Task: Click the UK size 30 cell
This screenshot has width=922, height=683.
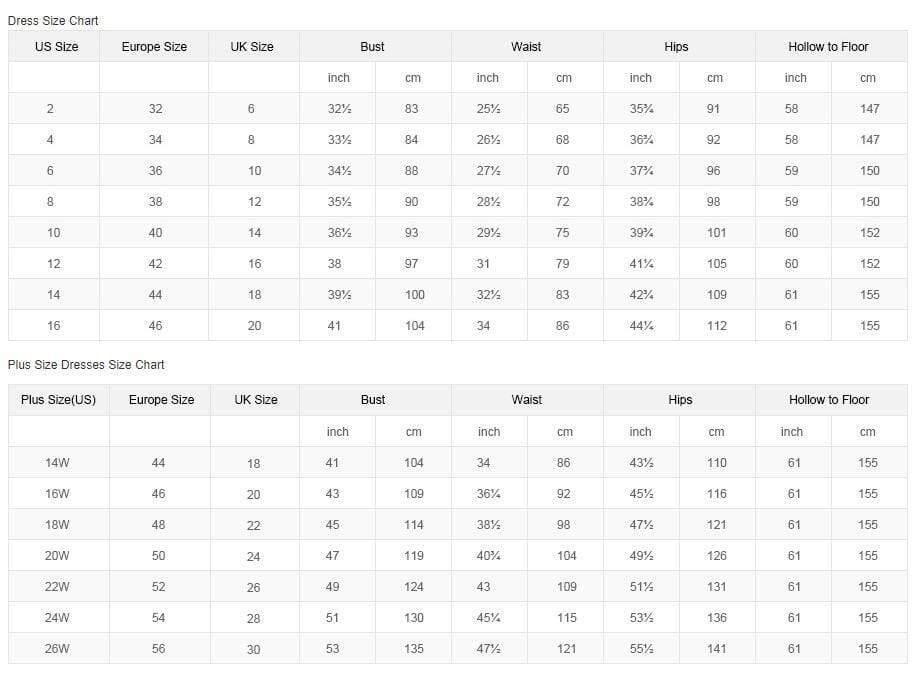Action: [x=254, y=650]
